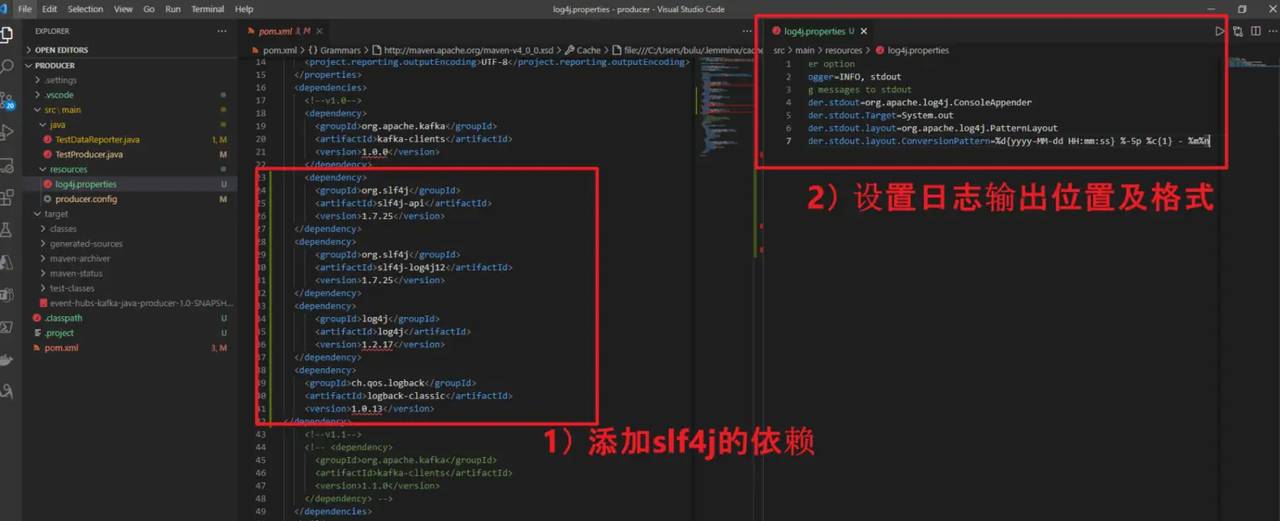
Task: Open the View menu
Action: [x=123, y=9]
